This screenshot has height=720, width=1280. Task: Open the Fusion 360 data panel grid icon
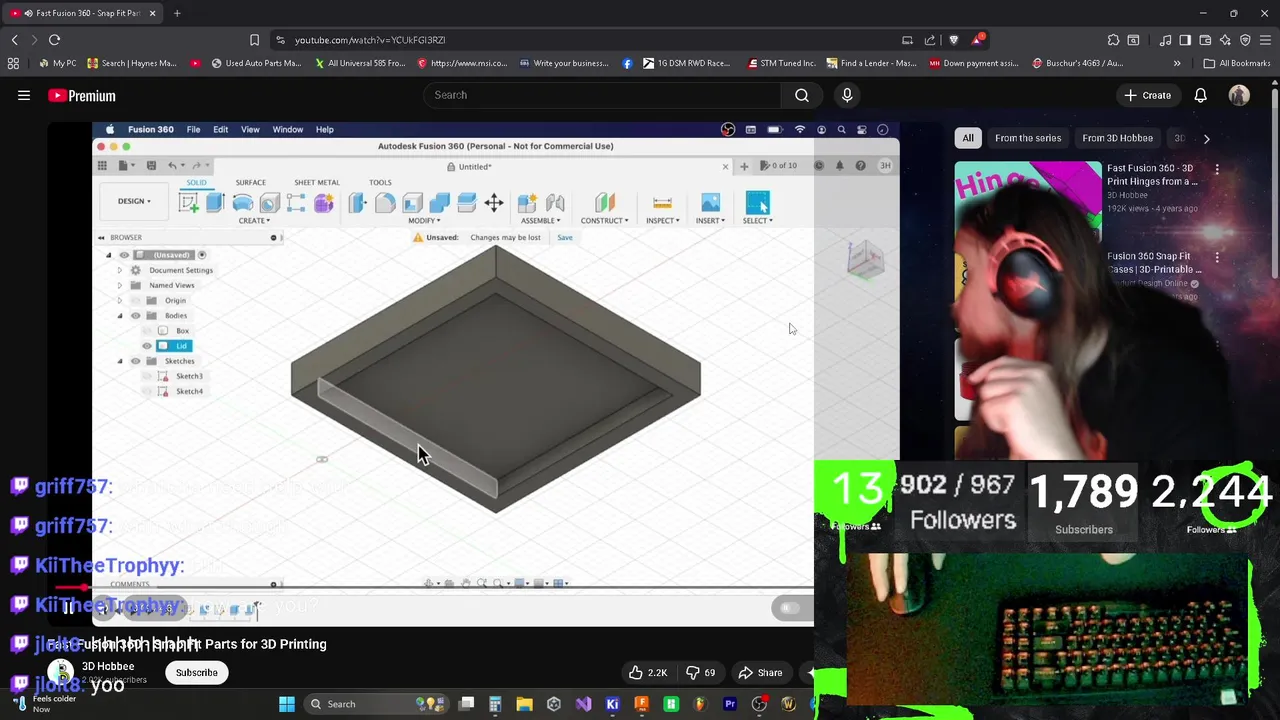point(102,165)
